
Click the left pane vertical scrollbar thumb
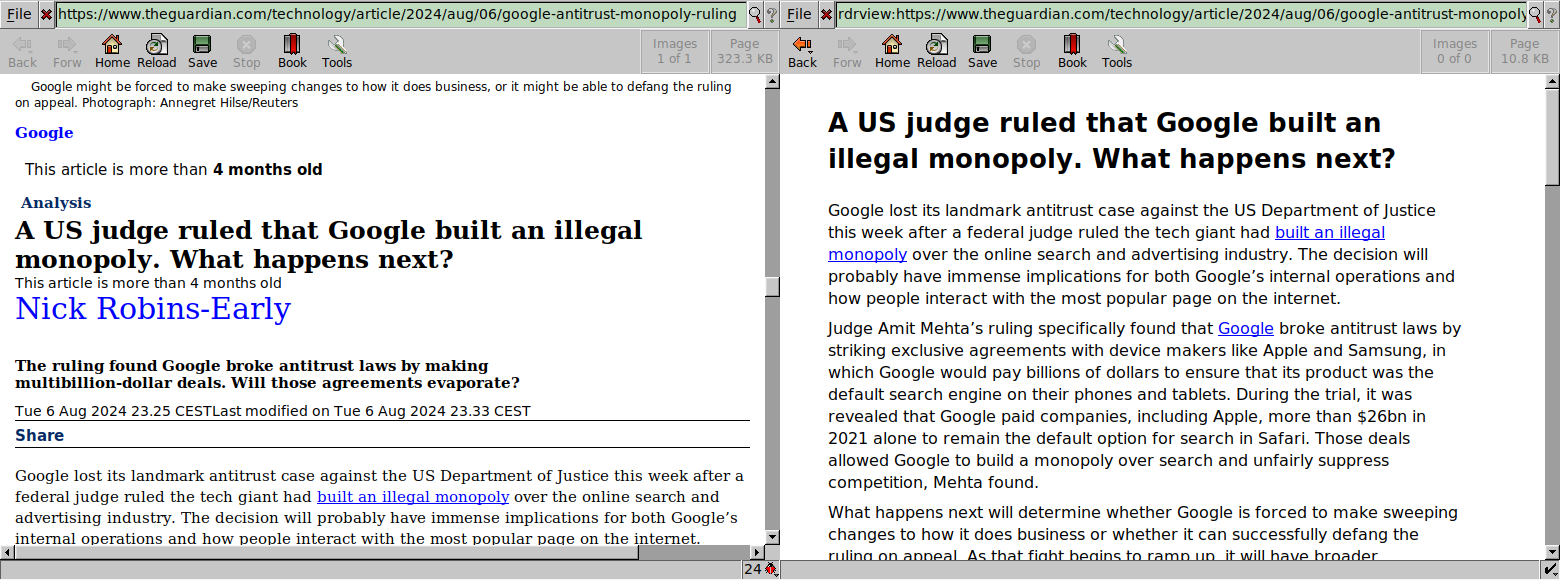[772, 287]
